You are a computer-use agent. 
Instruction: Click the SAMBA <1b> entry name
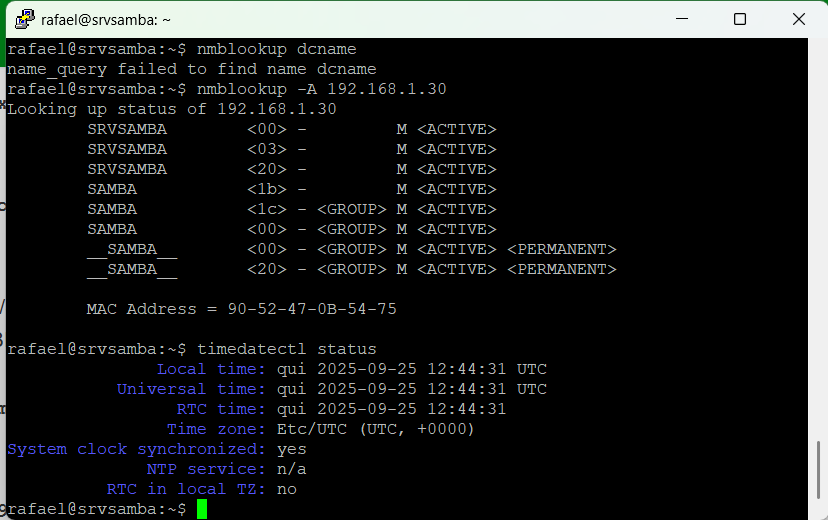112,189
